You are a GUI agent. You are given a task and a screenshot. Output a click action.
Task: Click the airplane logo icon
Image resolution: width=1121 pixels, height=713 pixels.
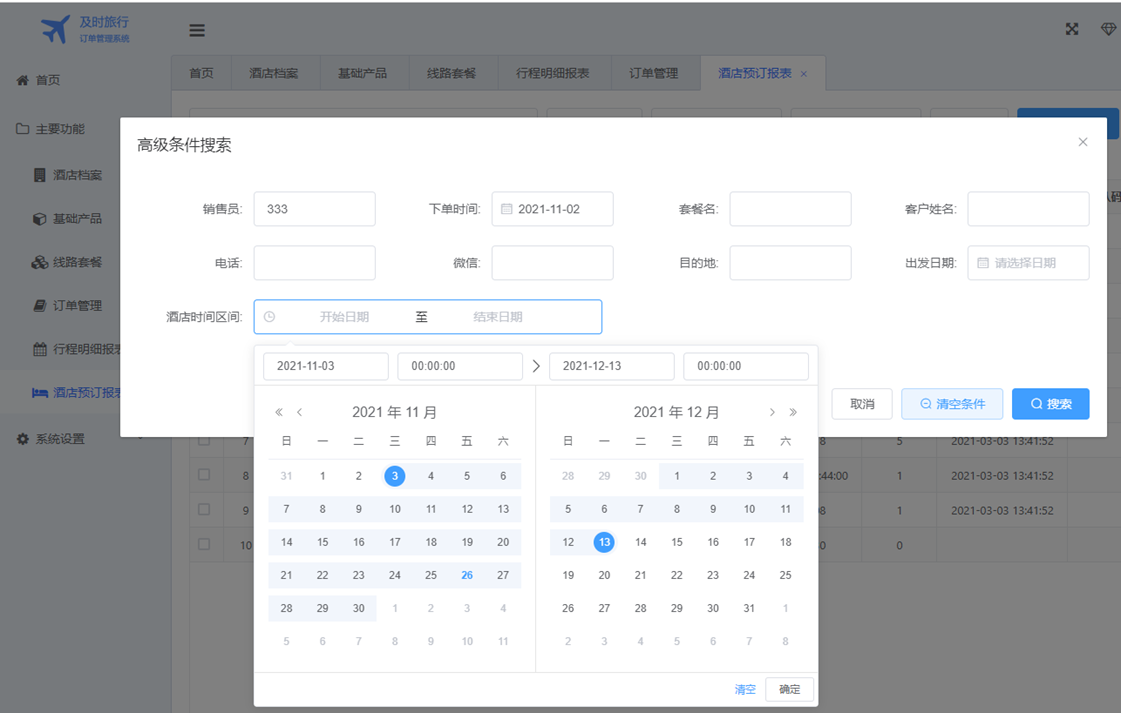(55, 29)
